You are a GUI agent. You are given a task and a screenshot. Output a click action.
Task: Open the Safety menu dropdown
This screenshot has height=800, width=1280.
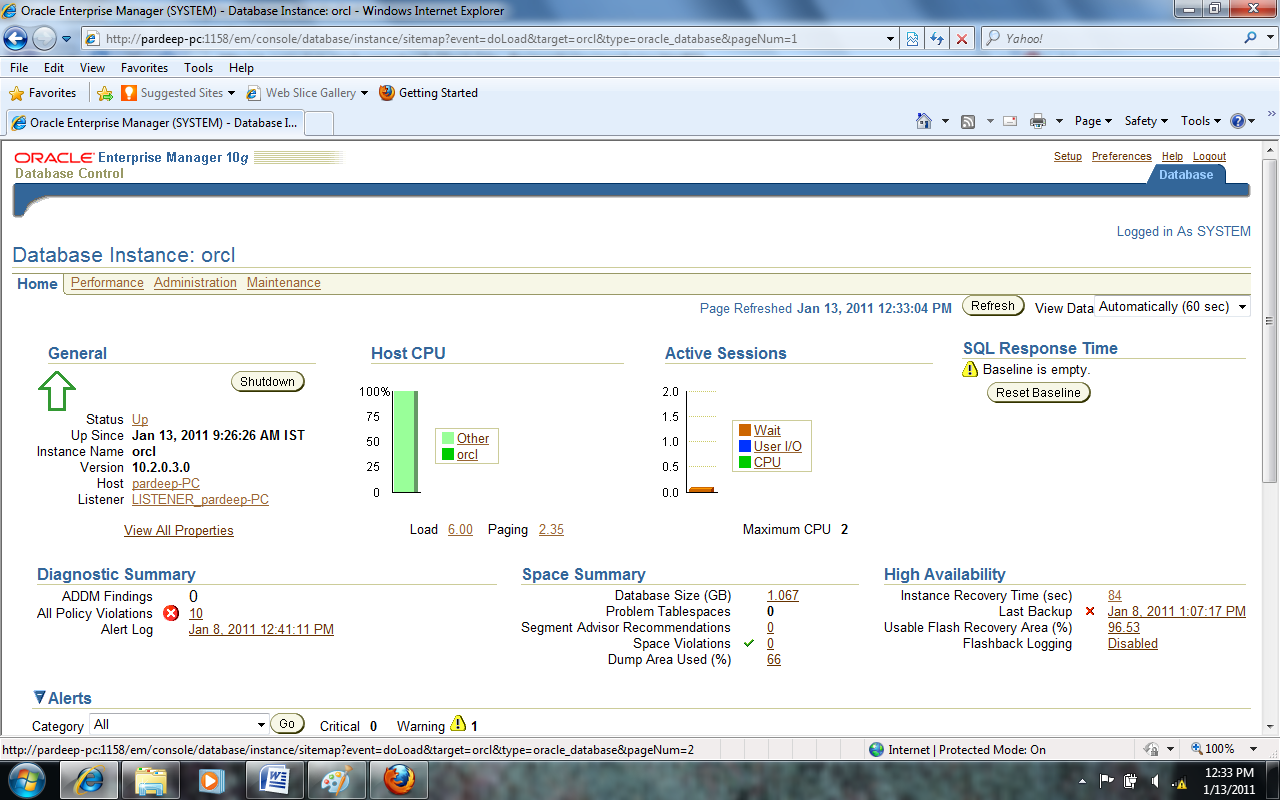tap(1146, 121)
